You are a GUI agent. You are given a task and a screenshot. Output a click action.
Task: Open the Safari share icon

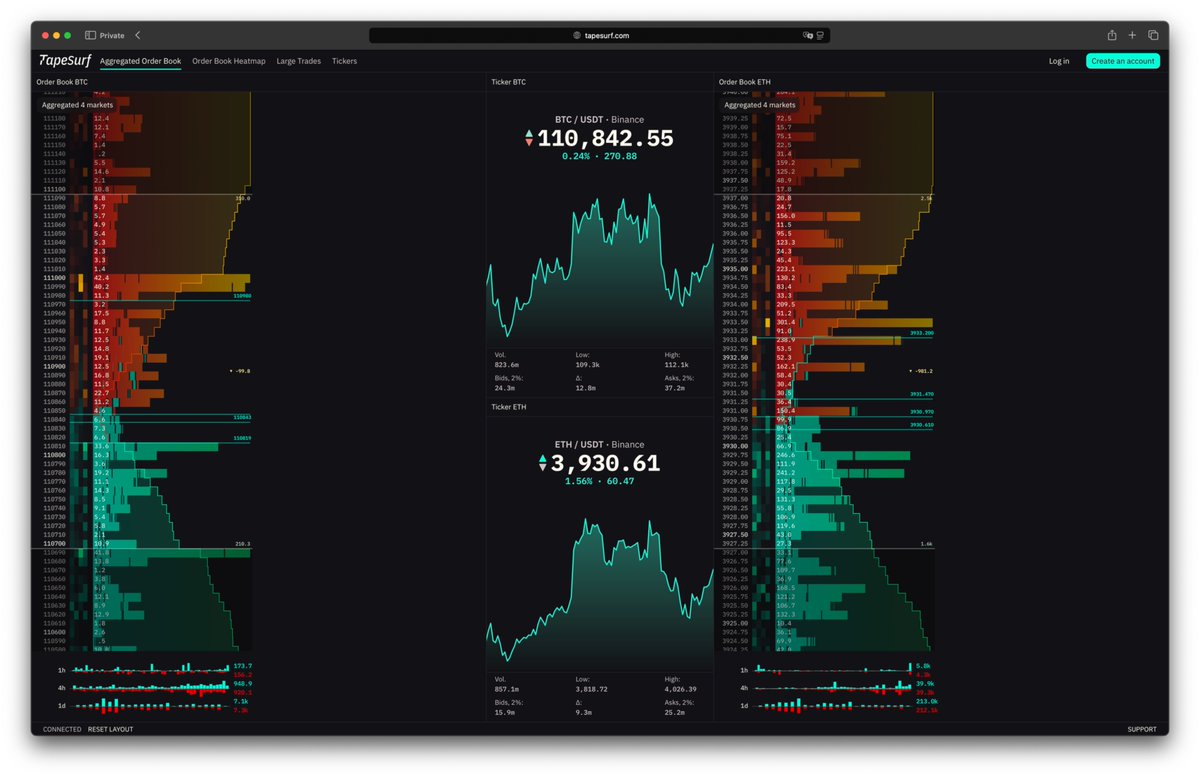[x=1111, y=35]
